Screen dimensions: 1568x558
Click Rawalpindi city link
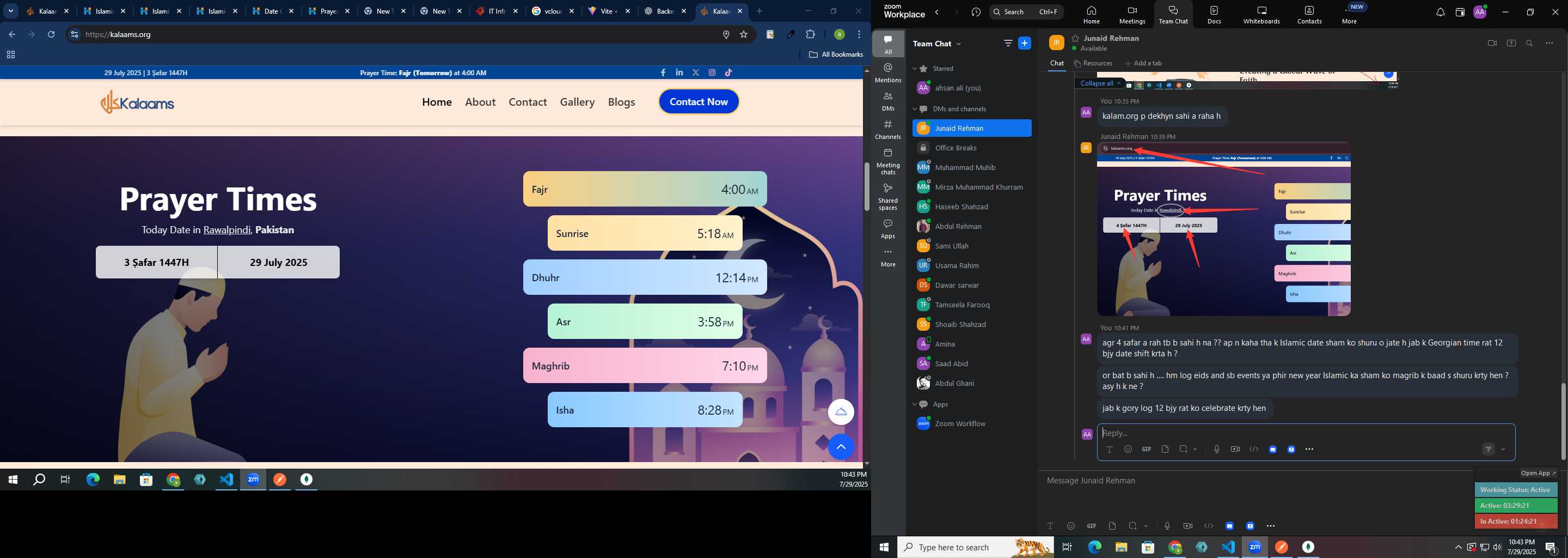[226, 231]
